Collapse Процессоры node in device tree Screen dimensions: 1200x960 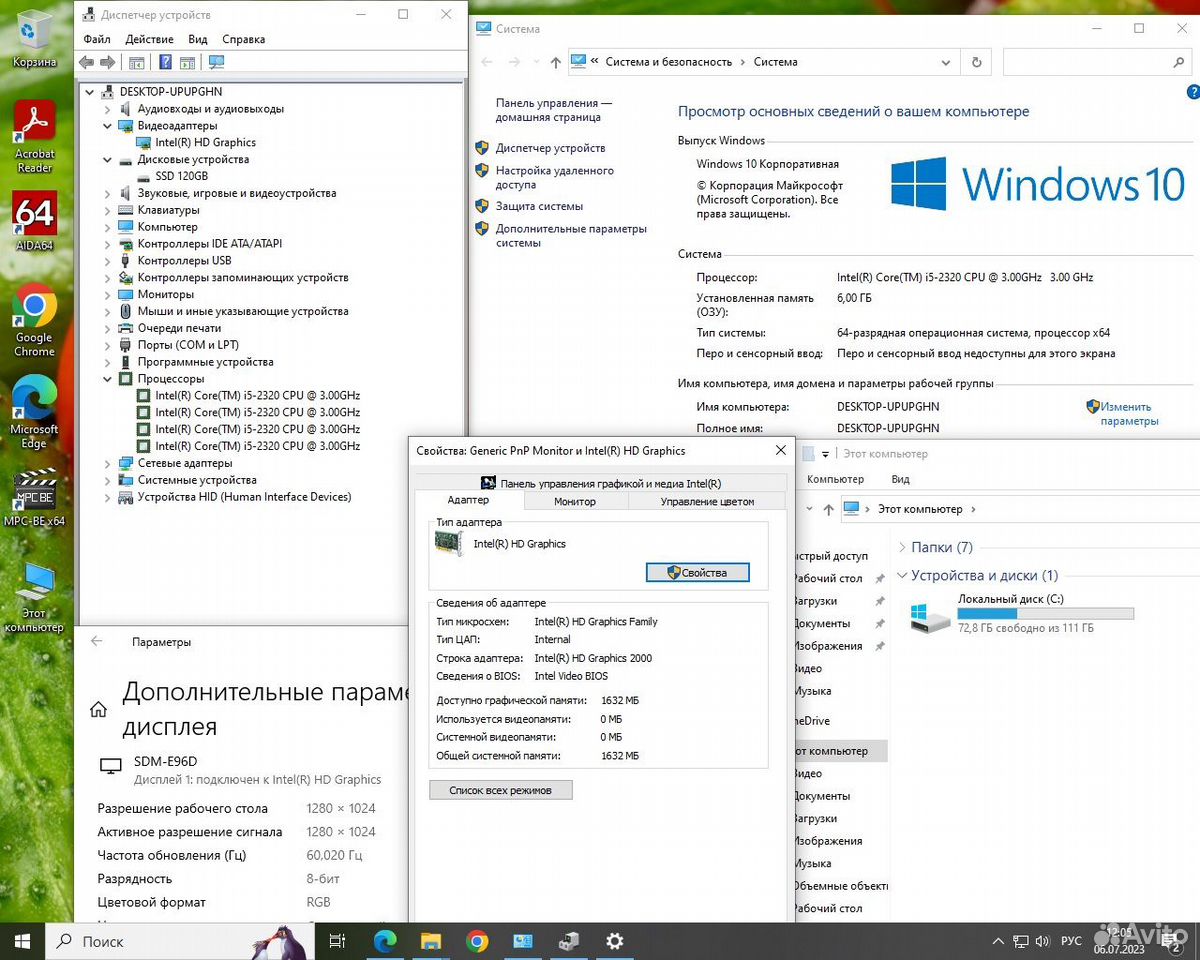pyautogui.click(x=108, y=379)
